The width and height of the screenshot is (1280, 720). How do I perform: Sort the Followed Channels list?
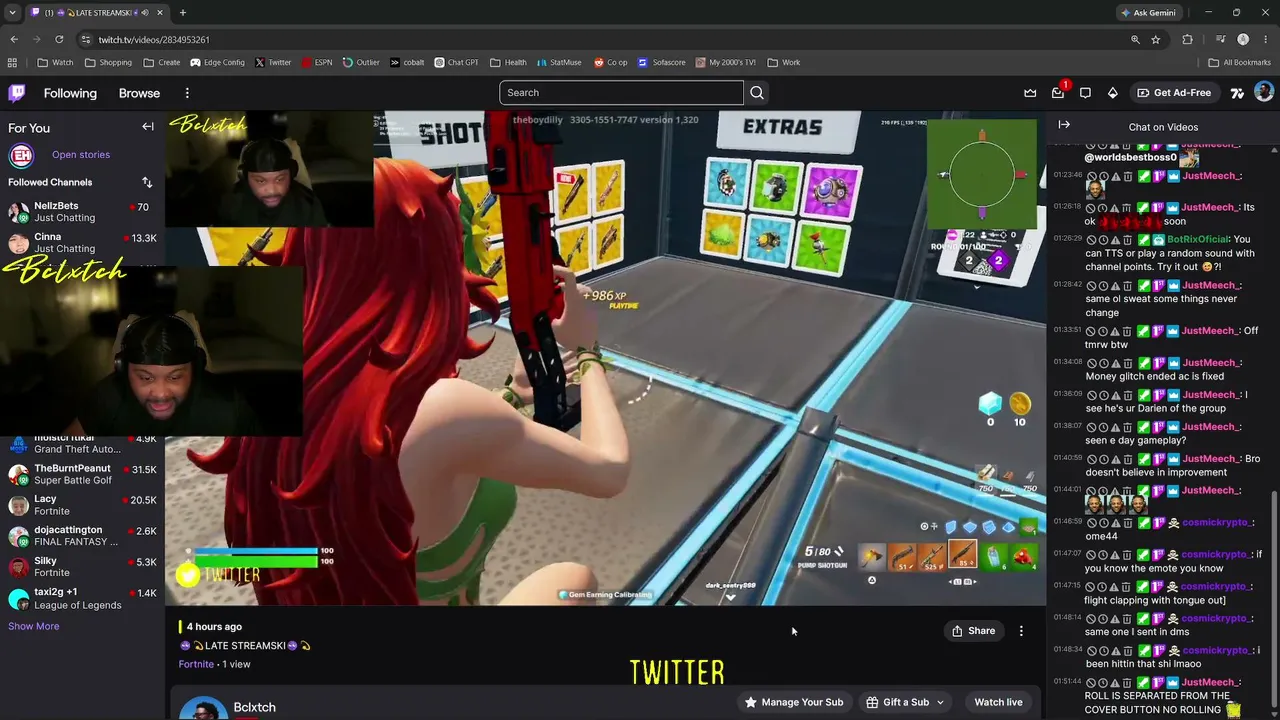(x=147, y=182)
